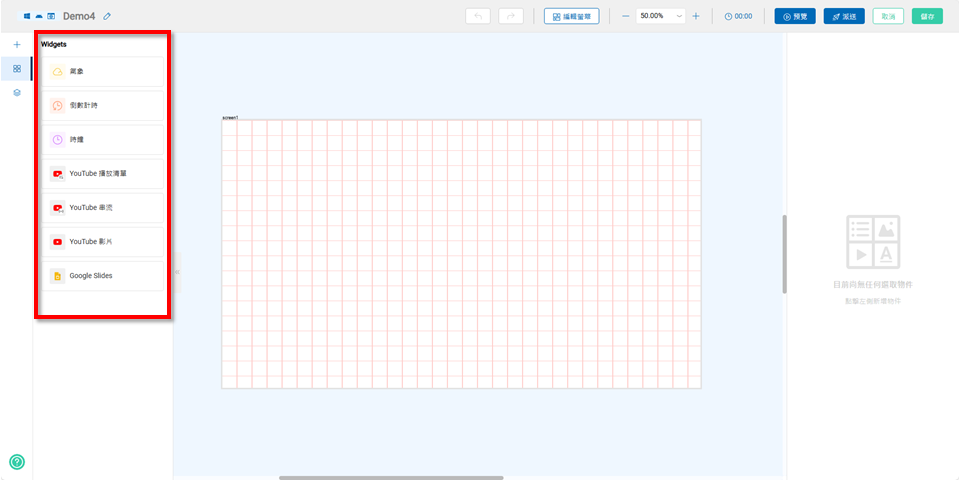Collapse the Widgets panel with side chevron

pyautogui.click(x=177, y=271)
